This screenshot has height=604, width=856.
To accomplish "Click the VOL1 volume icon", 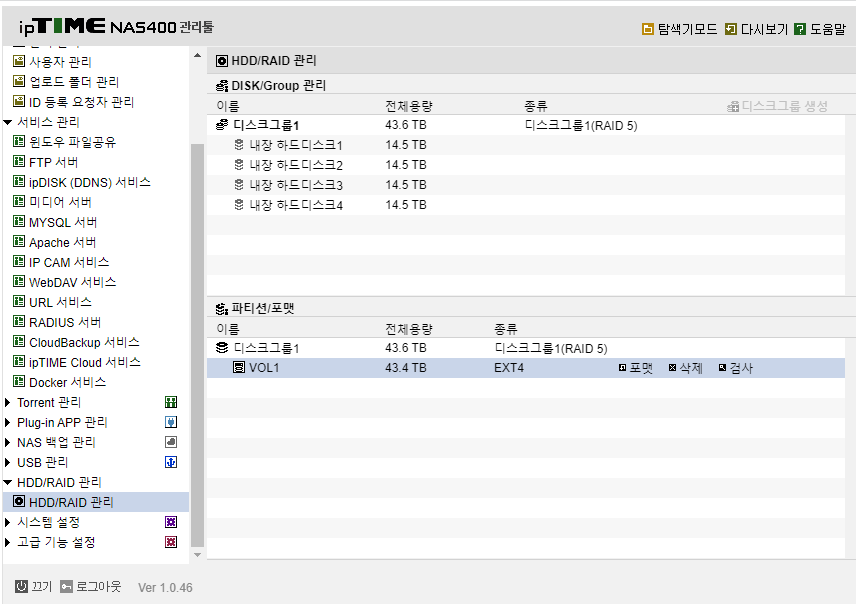I will click(x=239, y=368).
